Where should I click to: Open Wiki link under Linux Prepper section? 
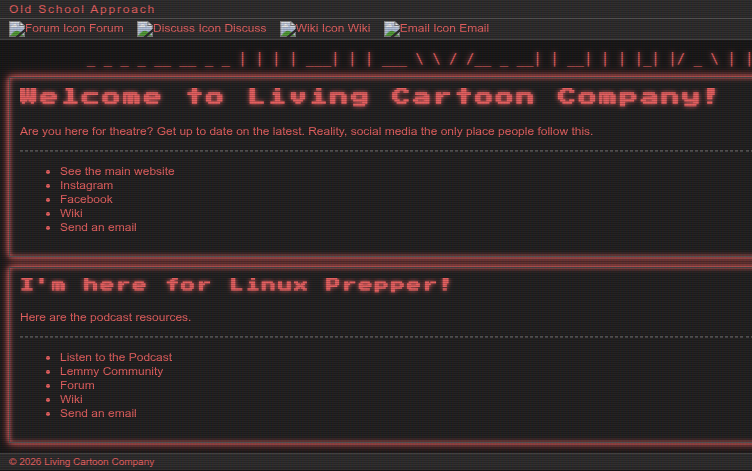[x=71, y=399]
